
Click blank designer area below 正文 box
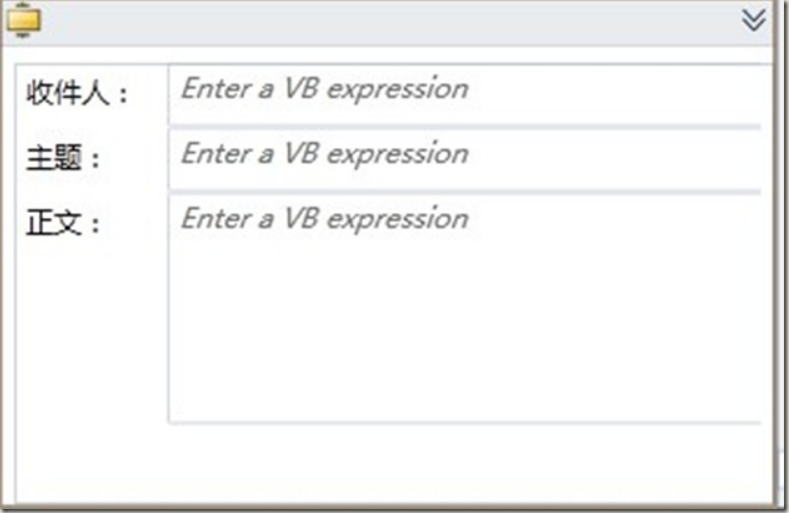(392, 463)
